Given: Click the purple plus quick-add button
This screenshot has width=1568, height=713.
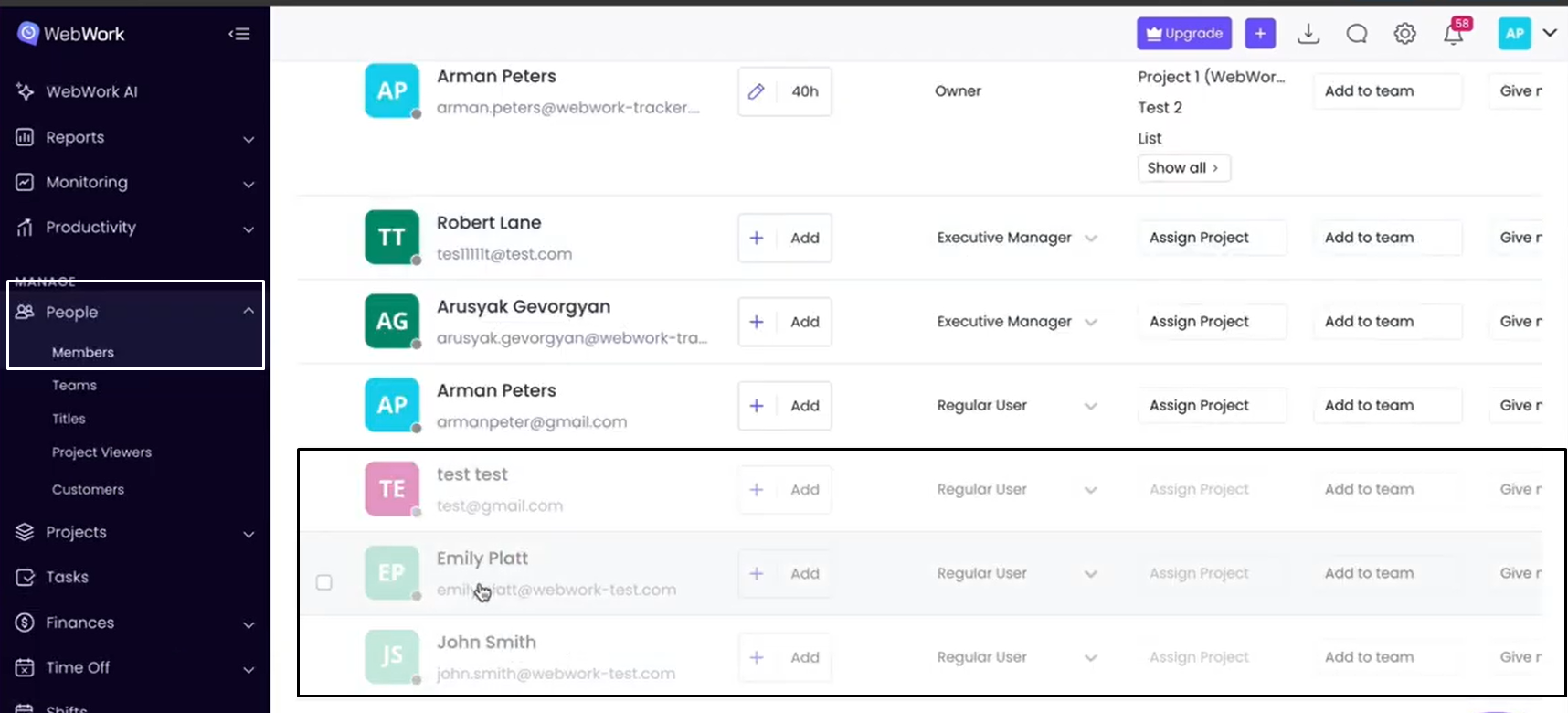Looking at the screenshot, I should tap(1260, 34).
